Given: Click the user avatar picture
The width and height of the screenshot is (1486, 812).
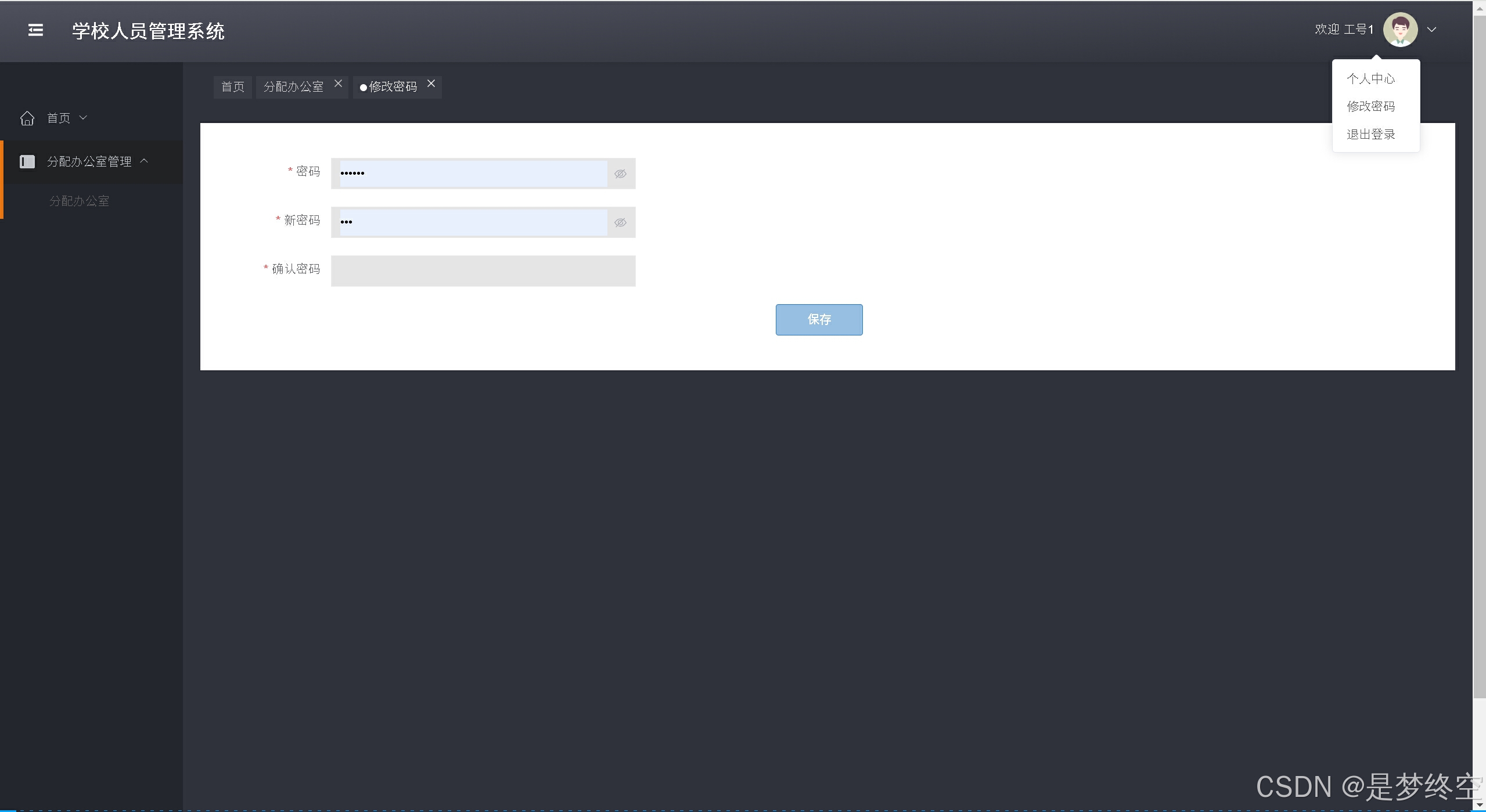Looking at the screenshot, I should point(1400,30).
